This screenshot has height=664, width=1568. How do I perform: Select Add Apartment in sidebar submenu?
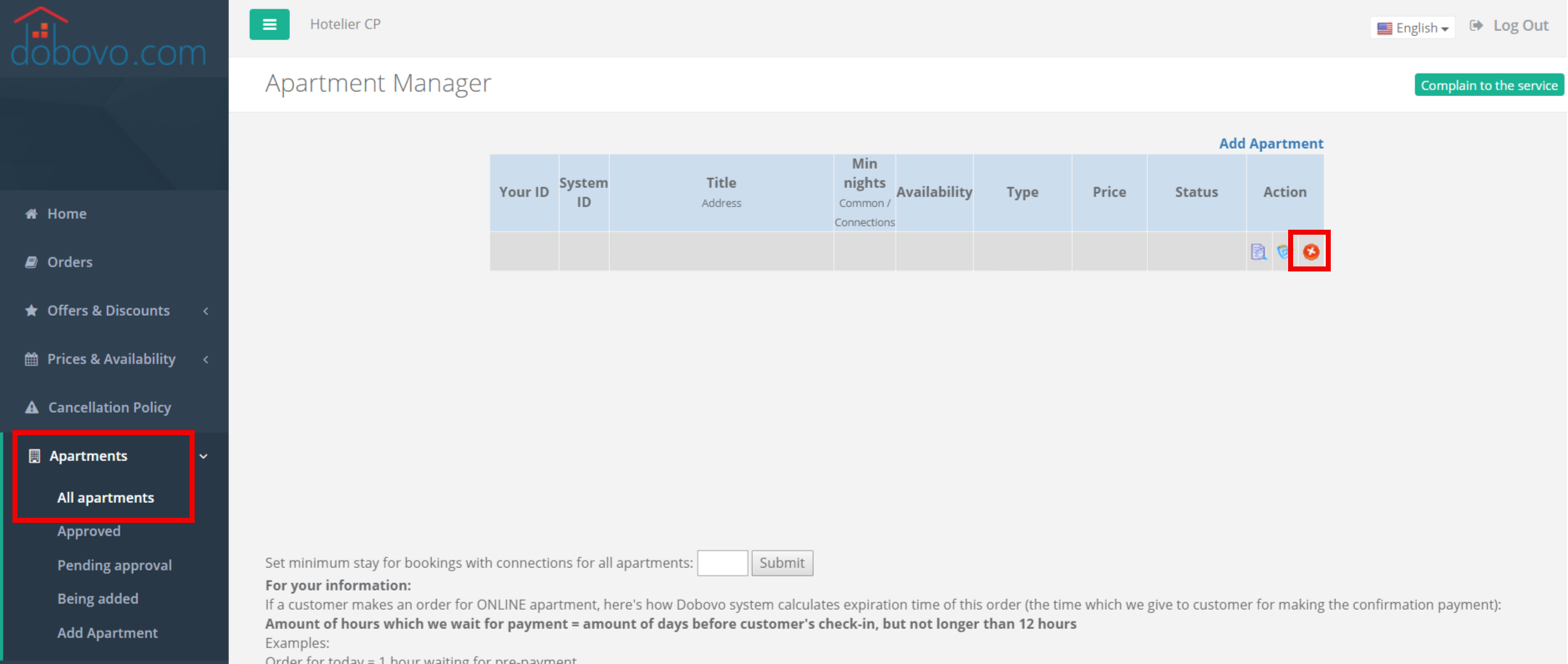[x=107, y=633]
